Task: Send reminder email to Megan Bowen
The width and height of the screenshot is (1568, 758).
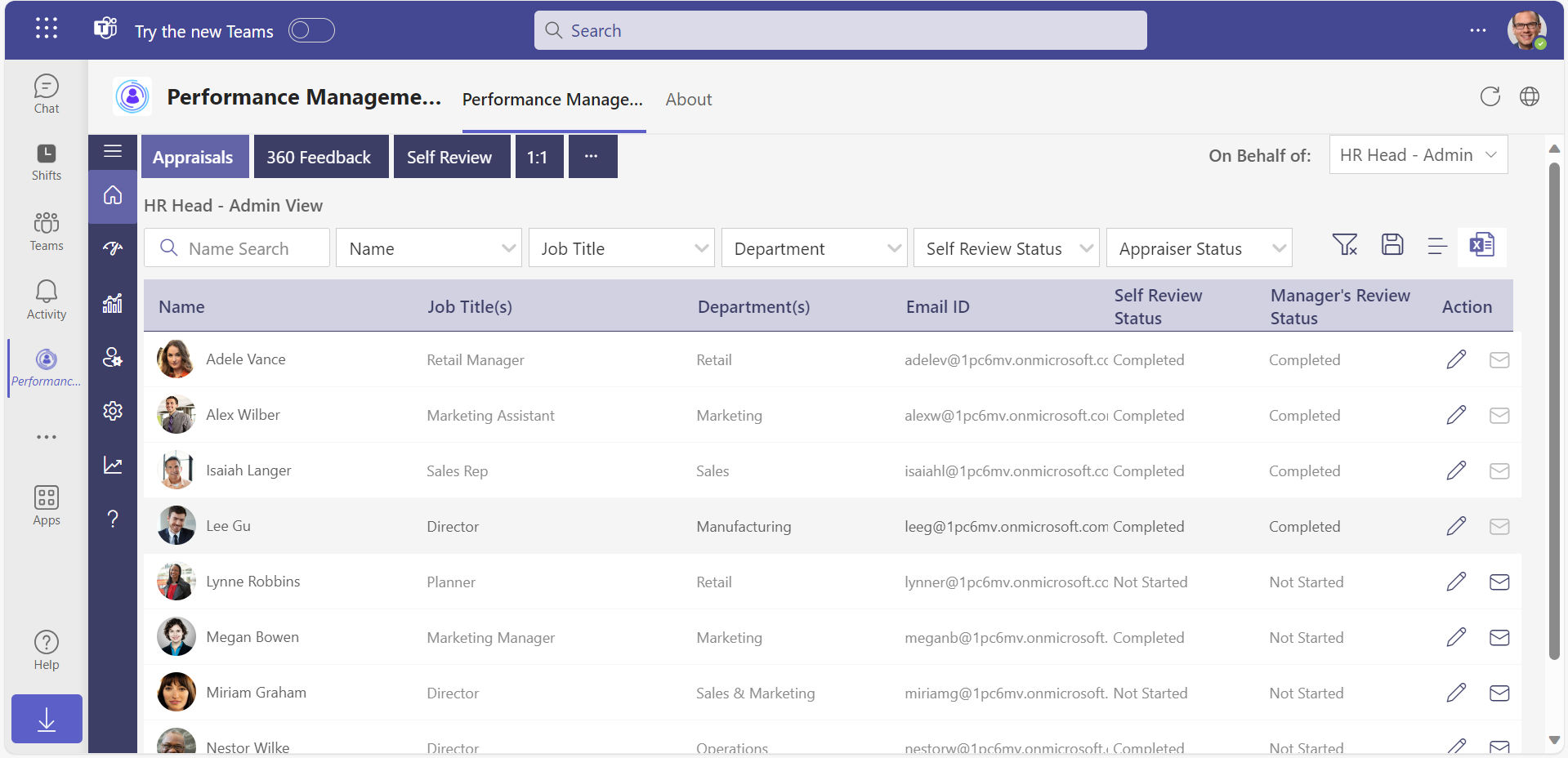Action: (1499, 637)
